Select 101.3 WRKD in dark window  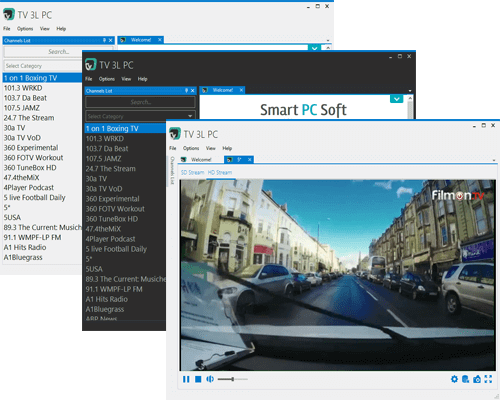125,139
